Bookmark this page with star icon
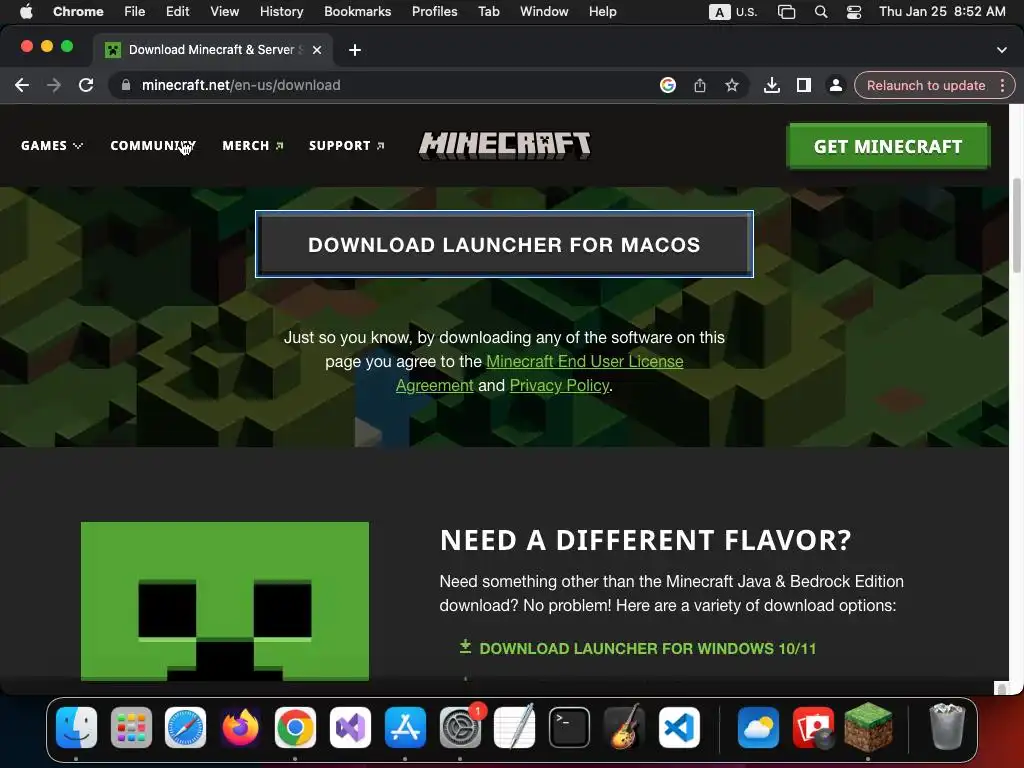This screenshot has height=768, width=1024. pos(731,85)
